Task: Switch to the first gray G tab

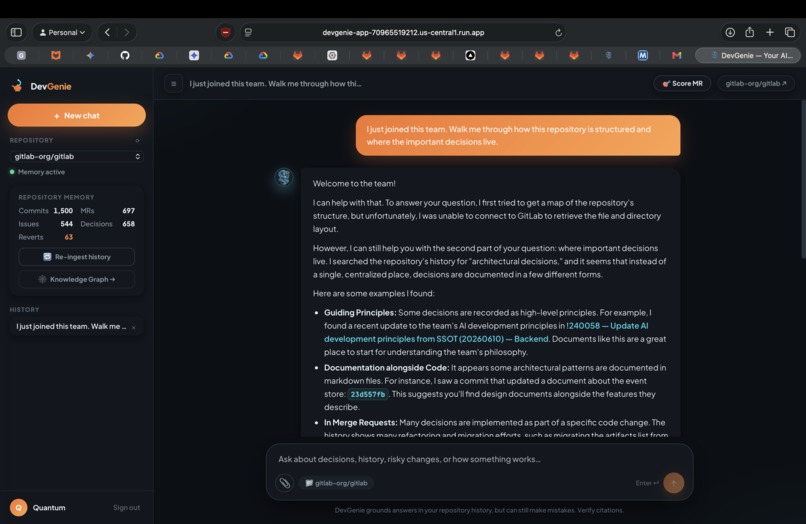Action: [21, 55]
